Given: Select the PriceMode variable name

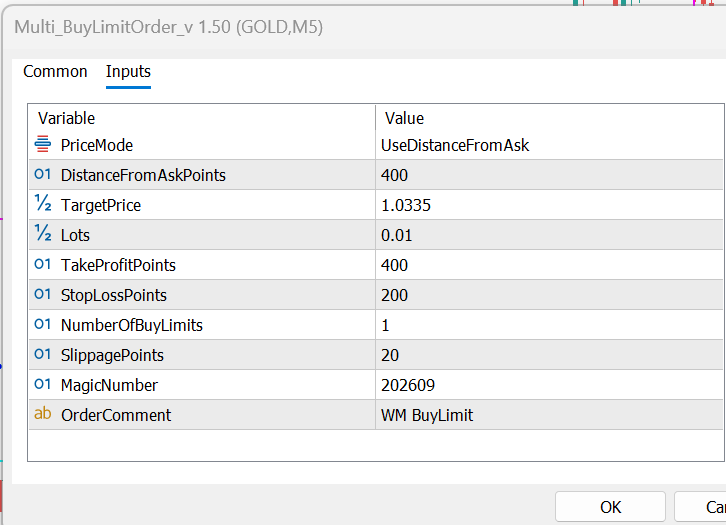Looking at the screenshot, I should pyautogui.click(x=97, y=145).
